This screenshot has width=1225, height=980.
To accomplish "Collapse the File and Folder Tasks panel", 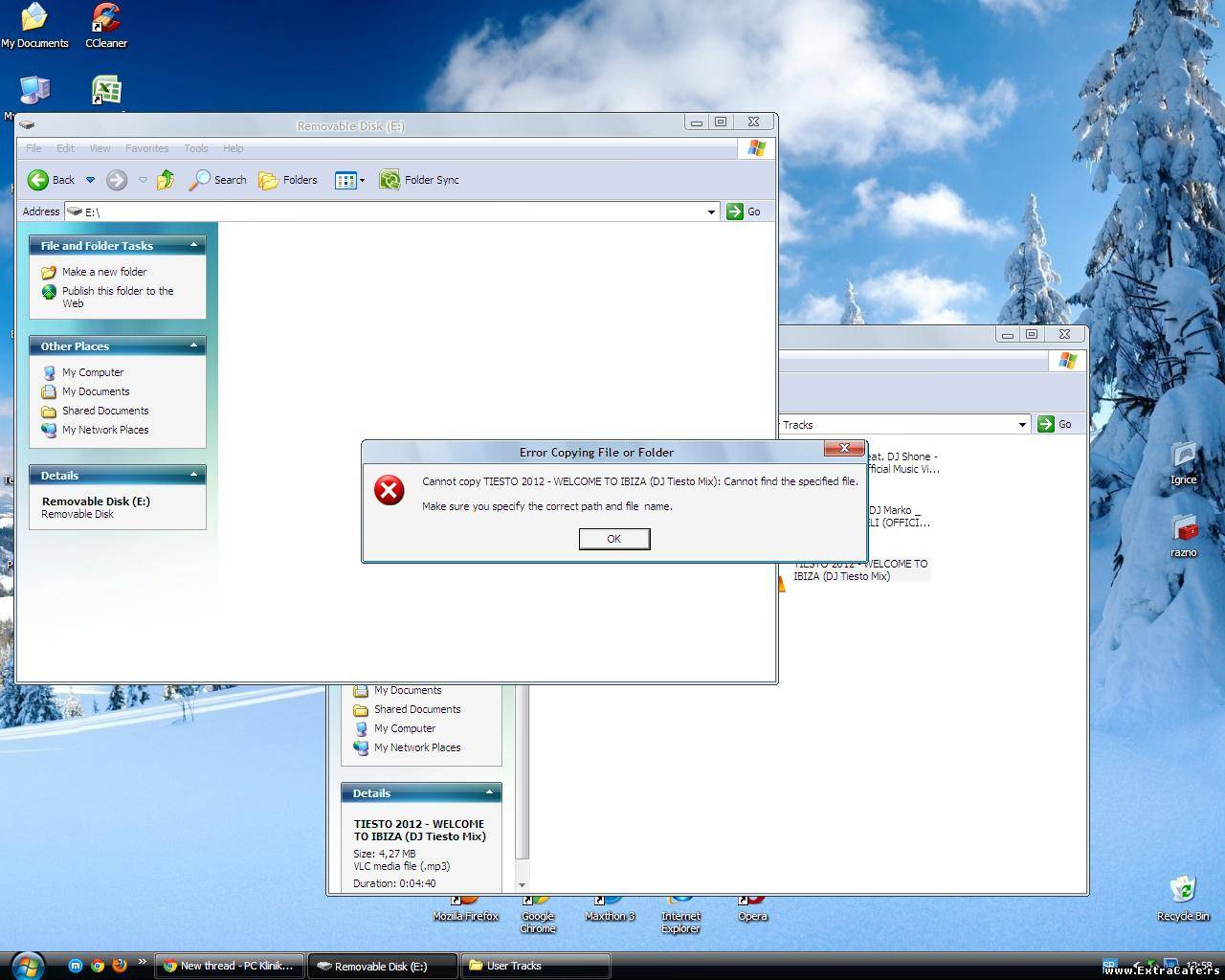I will click(193, 245).
